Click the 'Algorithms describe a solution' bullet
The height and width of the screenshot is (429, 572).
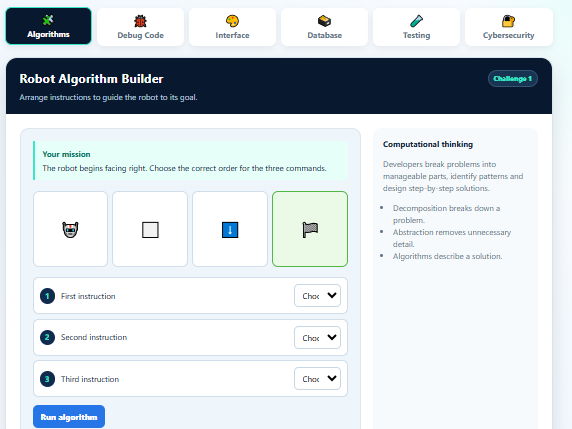click(x=447, y=256)
